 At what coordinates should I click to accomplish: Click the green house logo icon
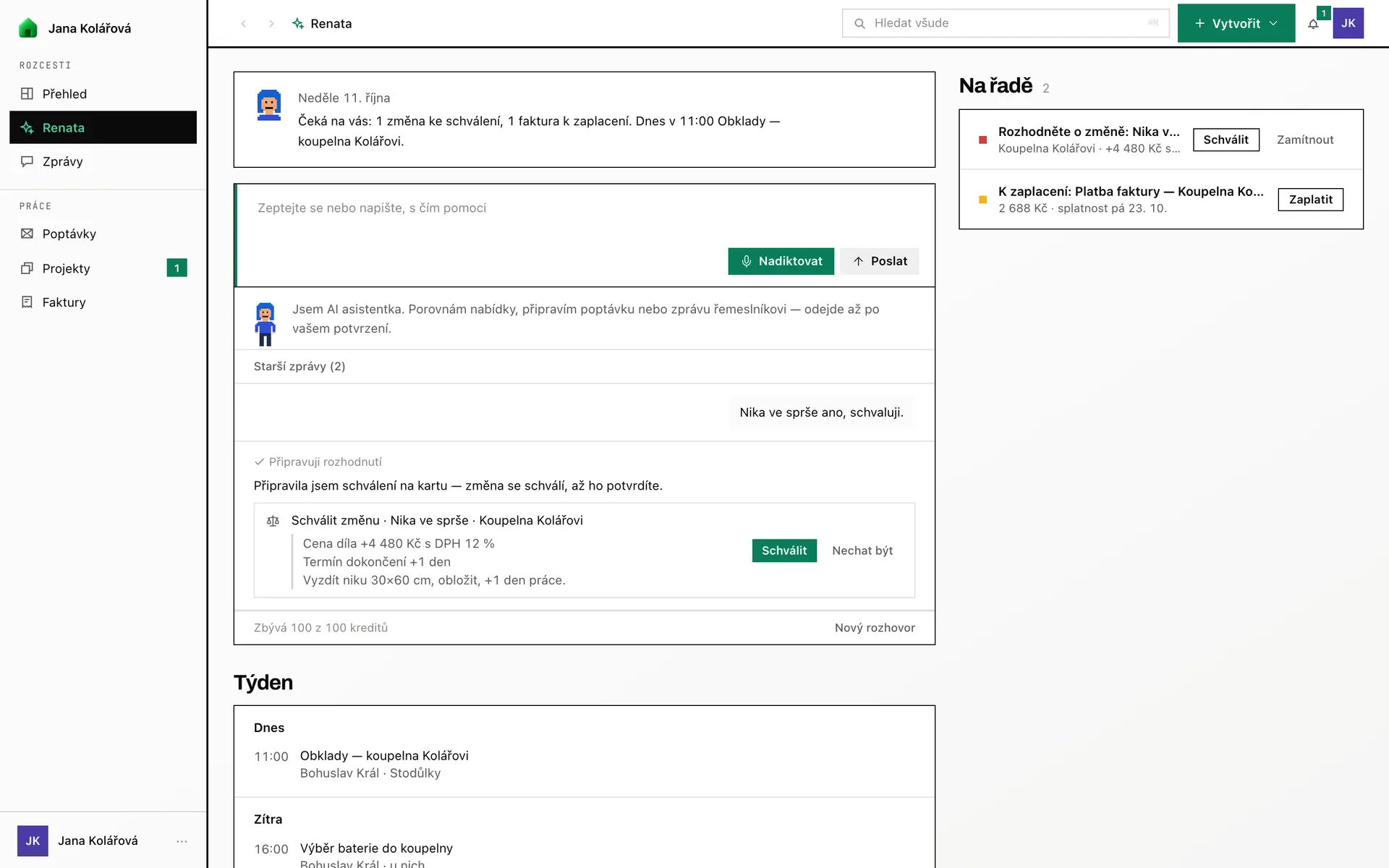point(27,27)
